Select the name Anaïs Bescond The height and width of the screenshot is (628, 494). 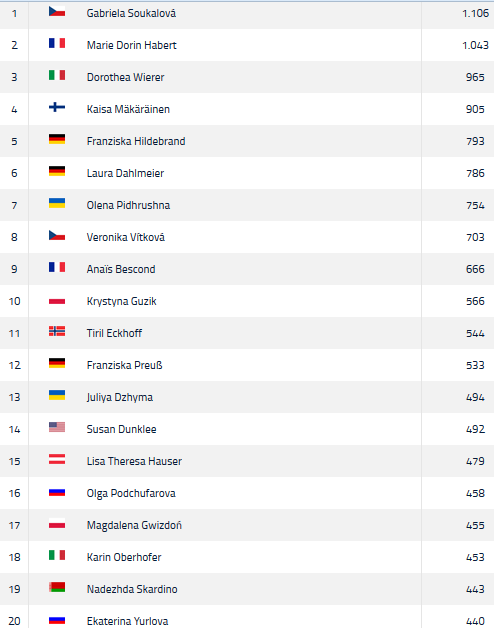[121, 269]
